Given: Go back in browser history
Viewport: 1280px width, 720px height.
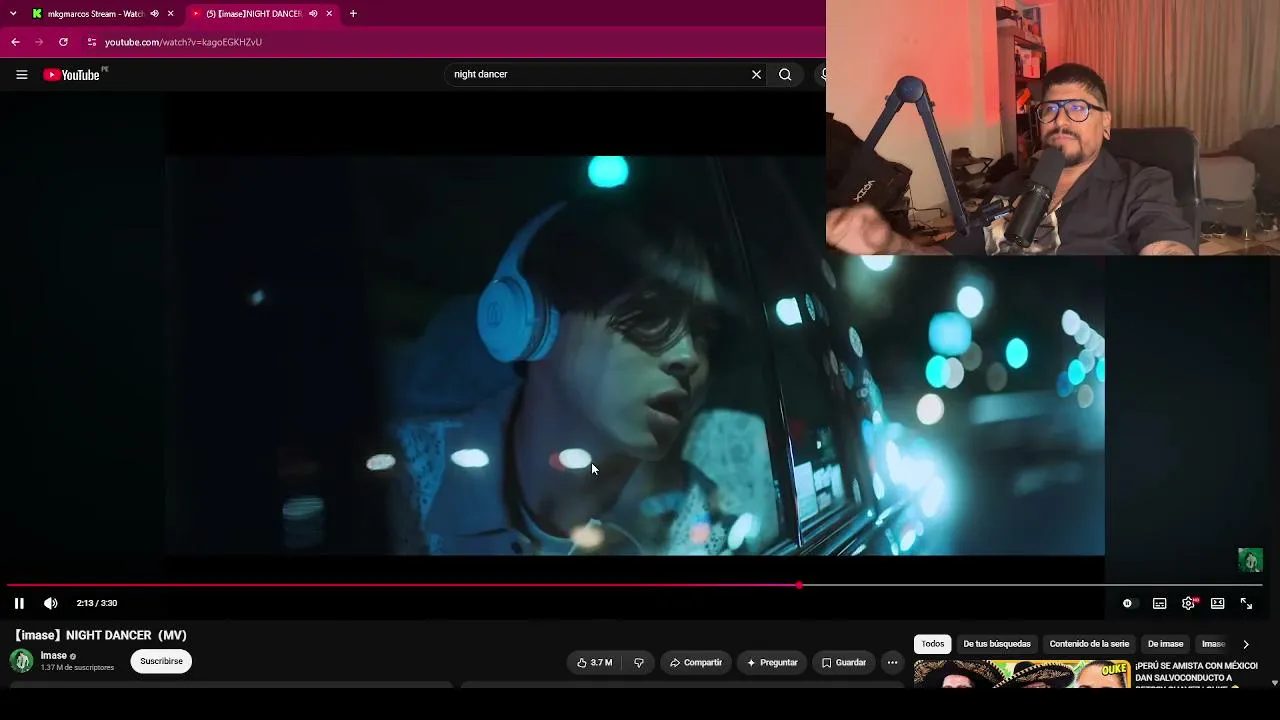Looking at the screenshot, I should (15, 42).
